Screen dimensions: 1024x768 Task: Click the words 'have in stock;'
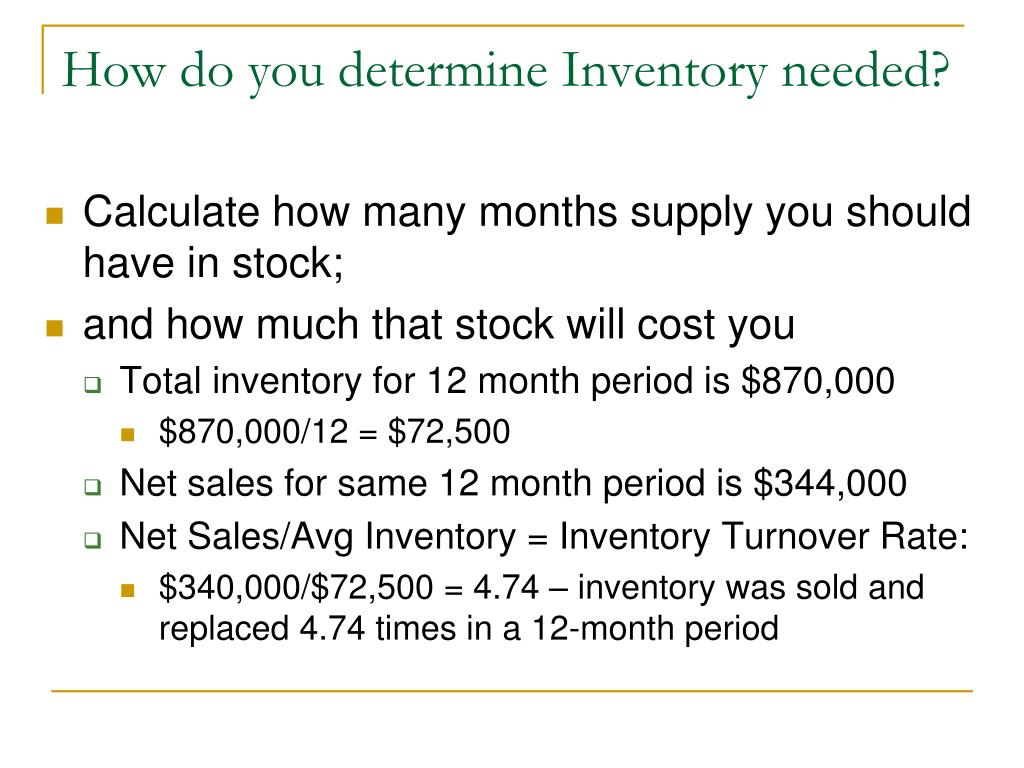click(x=214, y=263)
